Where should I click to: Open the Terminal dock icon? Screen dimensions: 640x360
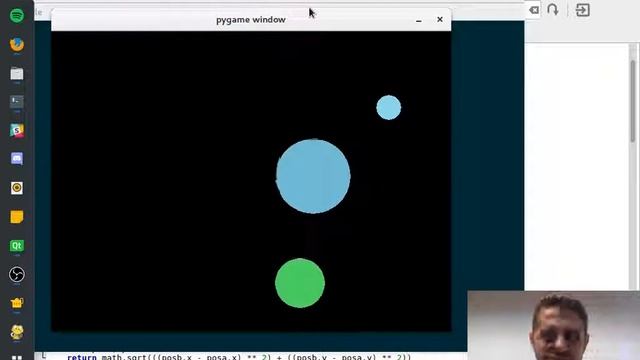(17, 102)
